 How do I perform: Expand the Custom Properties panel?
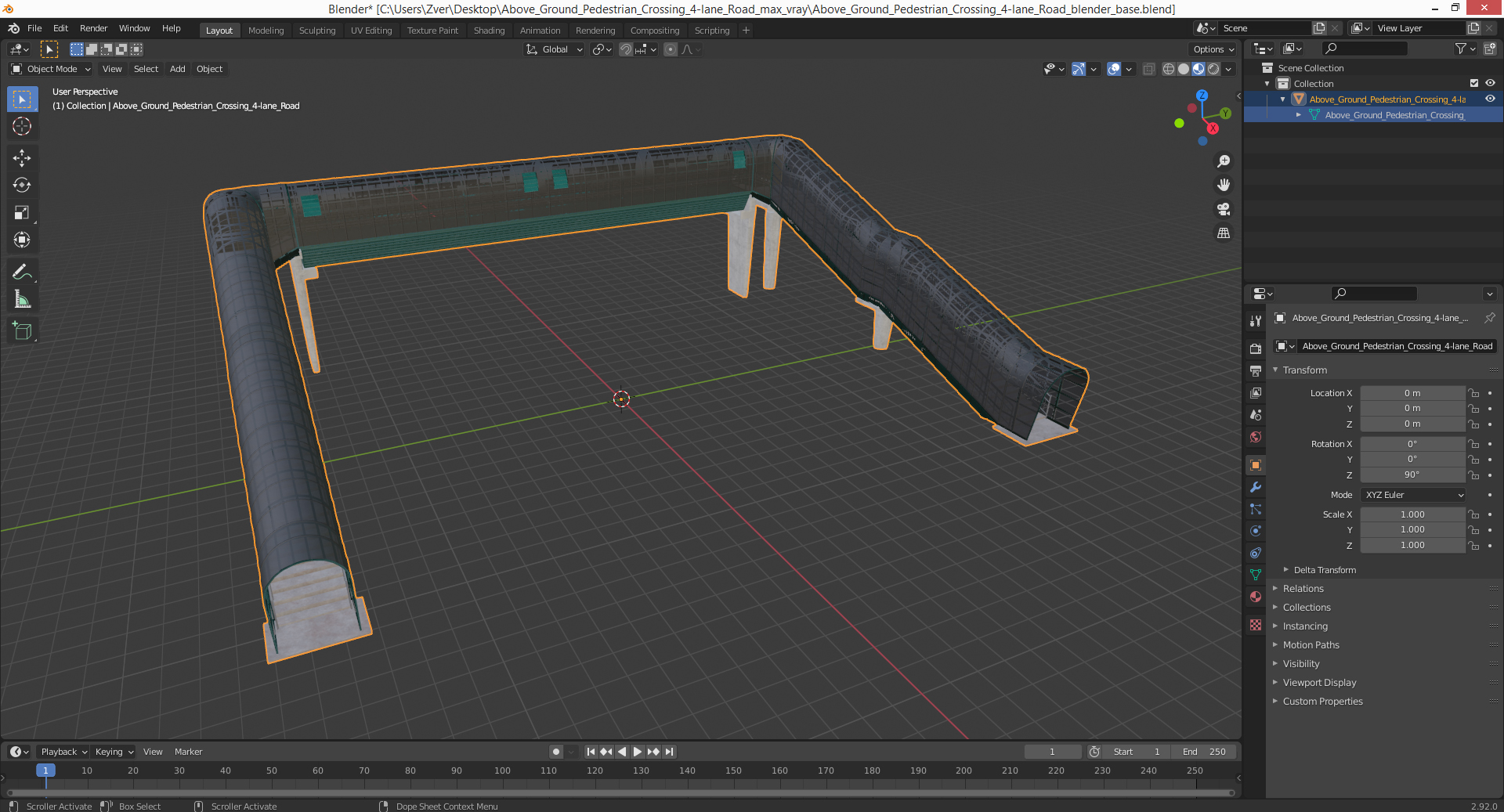point(1322,702)
